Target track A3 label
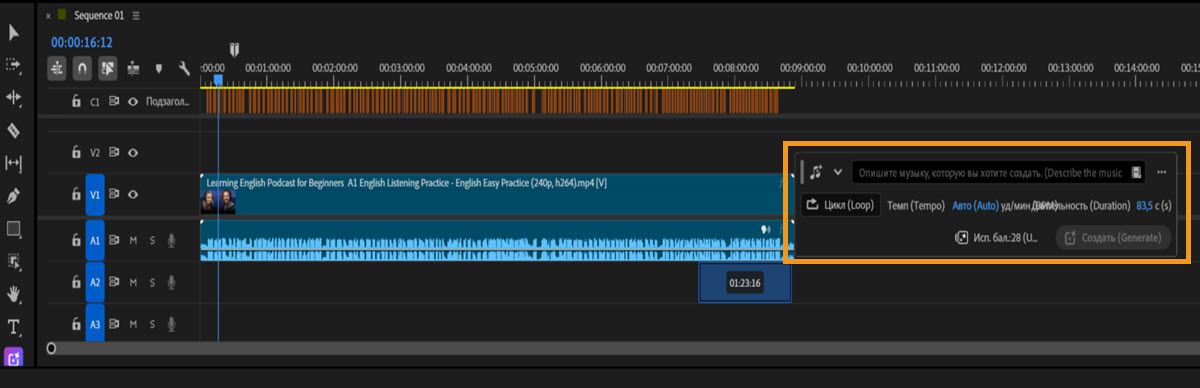 click(x=95, y=324)
